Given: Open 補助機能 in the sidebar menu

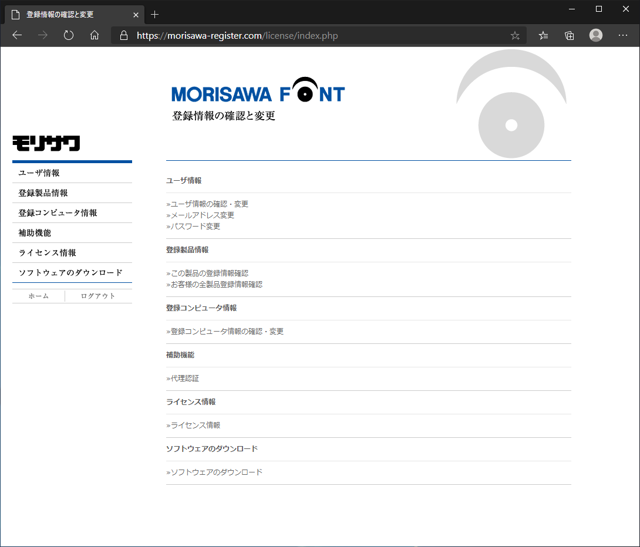Looking at the screenshot, I should pyautogui.click(x=72, y=233).
